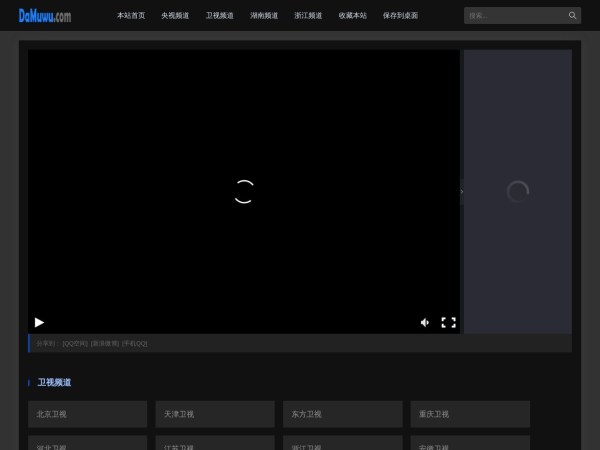Share to QQ空间 below the player
The width and height of the screenshot is (600, 450).
(75, 343)
